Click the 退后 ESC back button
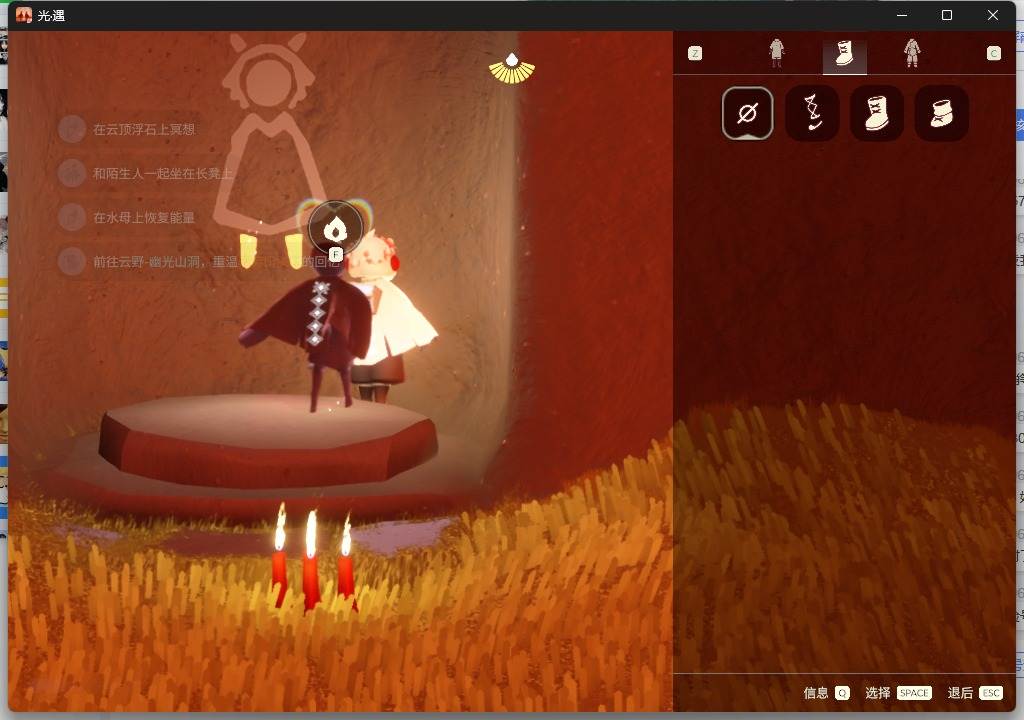The height and width of the screenshot is (720, 1024). tap(975, 693)
